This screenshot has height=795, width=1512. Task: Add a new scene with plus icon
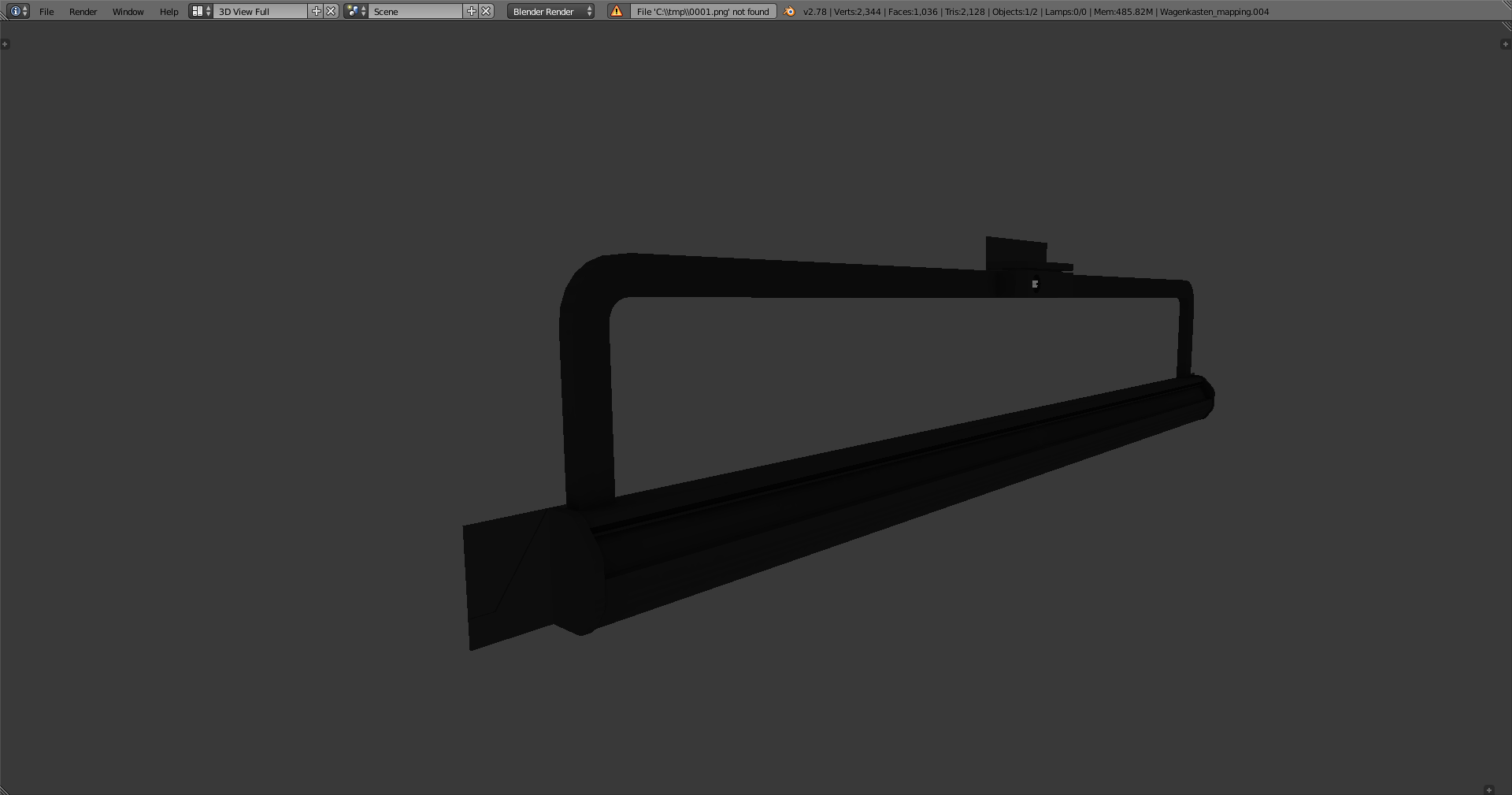(472, 11)
